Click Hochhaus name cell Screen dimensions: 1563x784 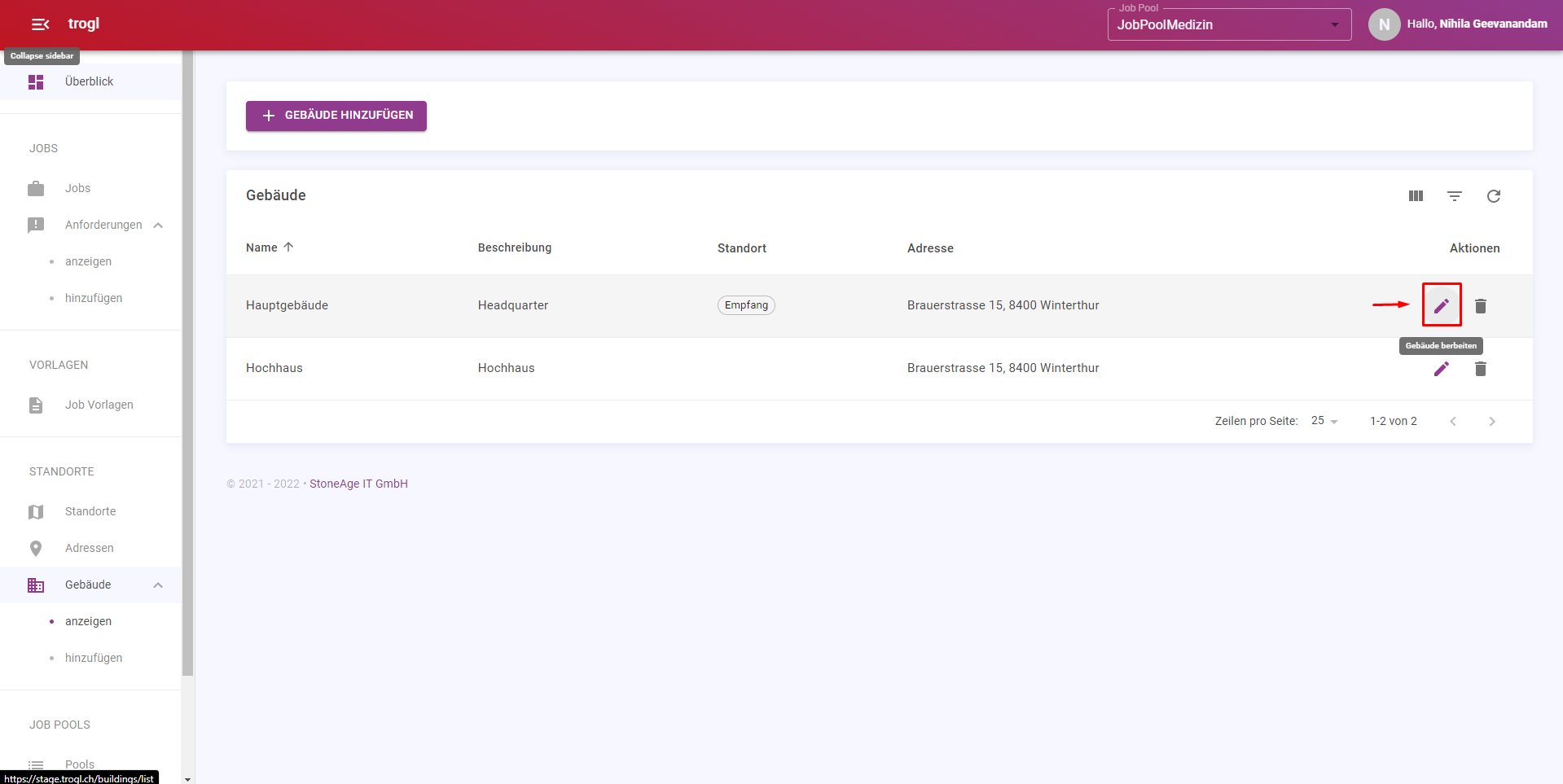tap(274, 368)
